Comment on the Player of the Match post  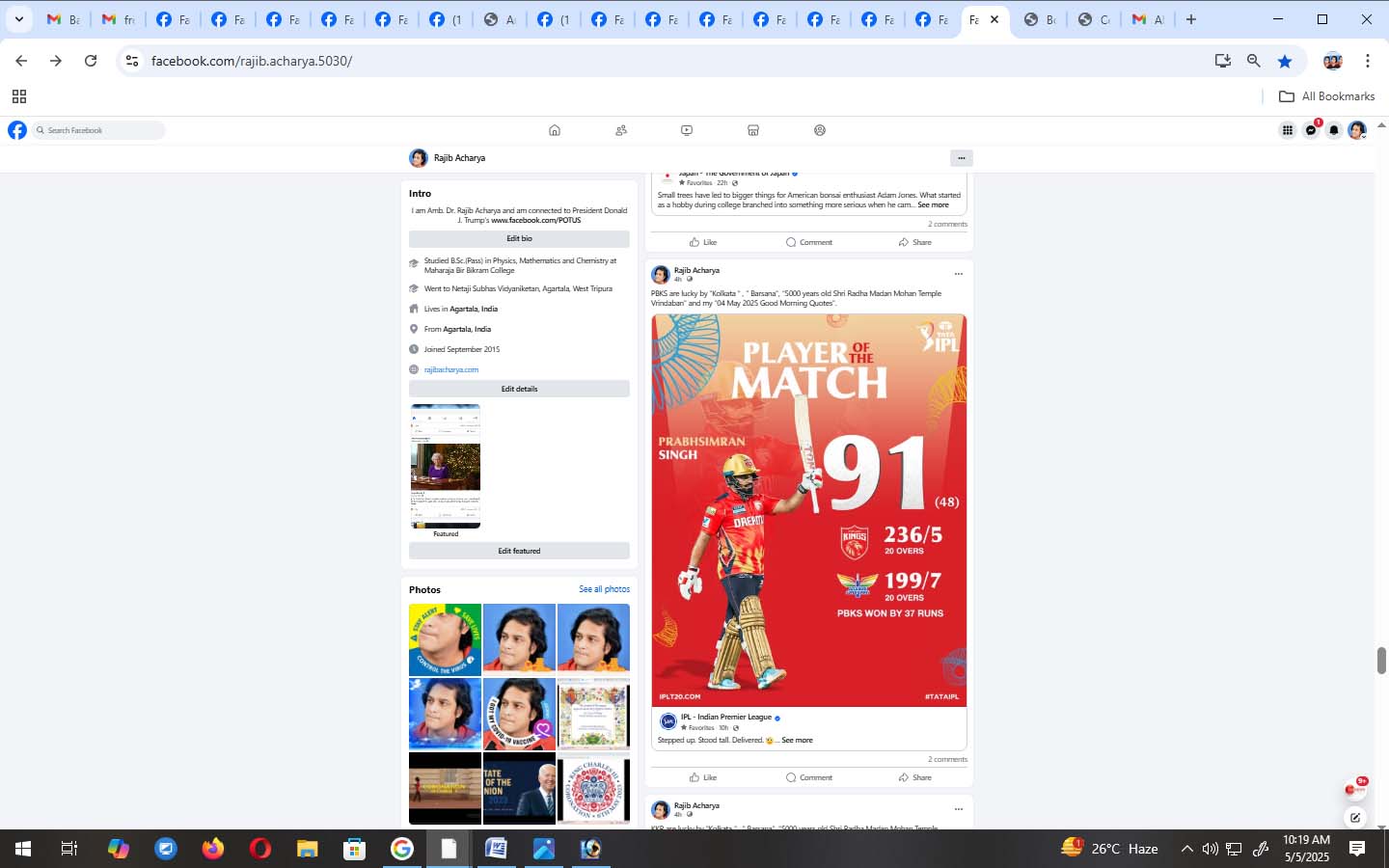(809, 777)
